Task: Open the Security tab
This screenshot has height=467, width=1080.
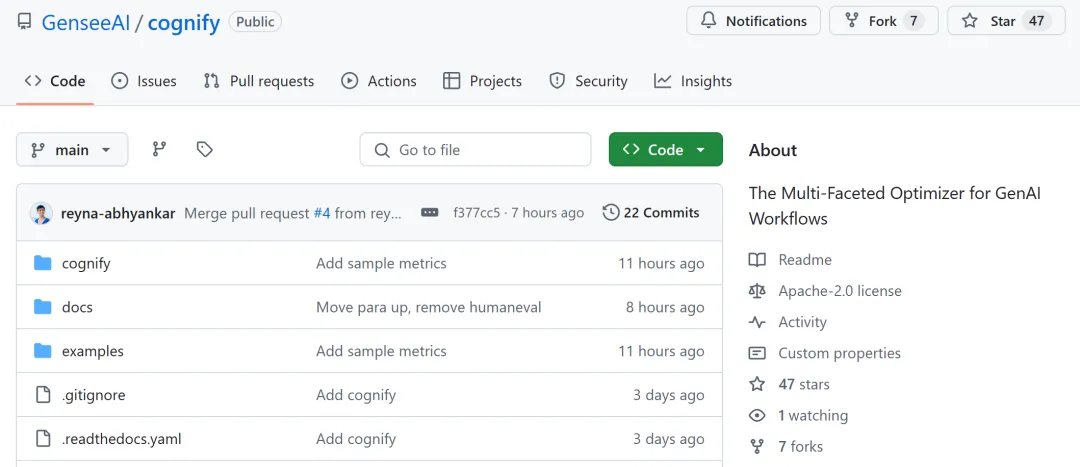Action: click(x=588, y=81)
